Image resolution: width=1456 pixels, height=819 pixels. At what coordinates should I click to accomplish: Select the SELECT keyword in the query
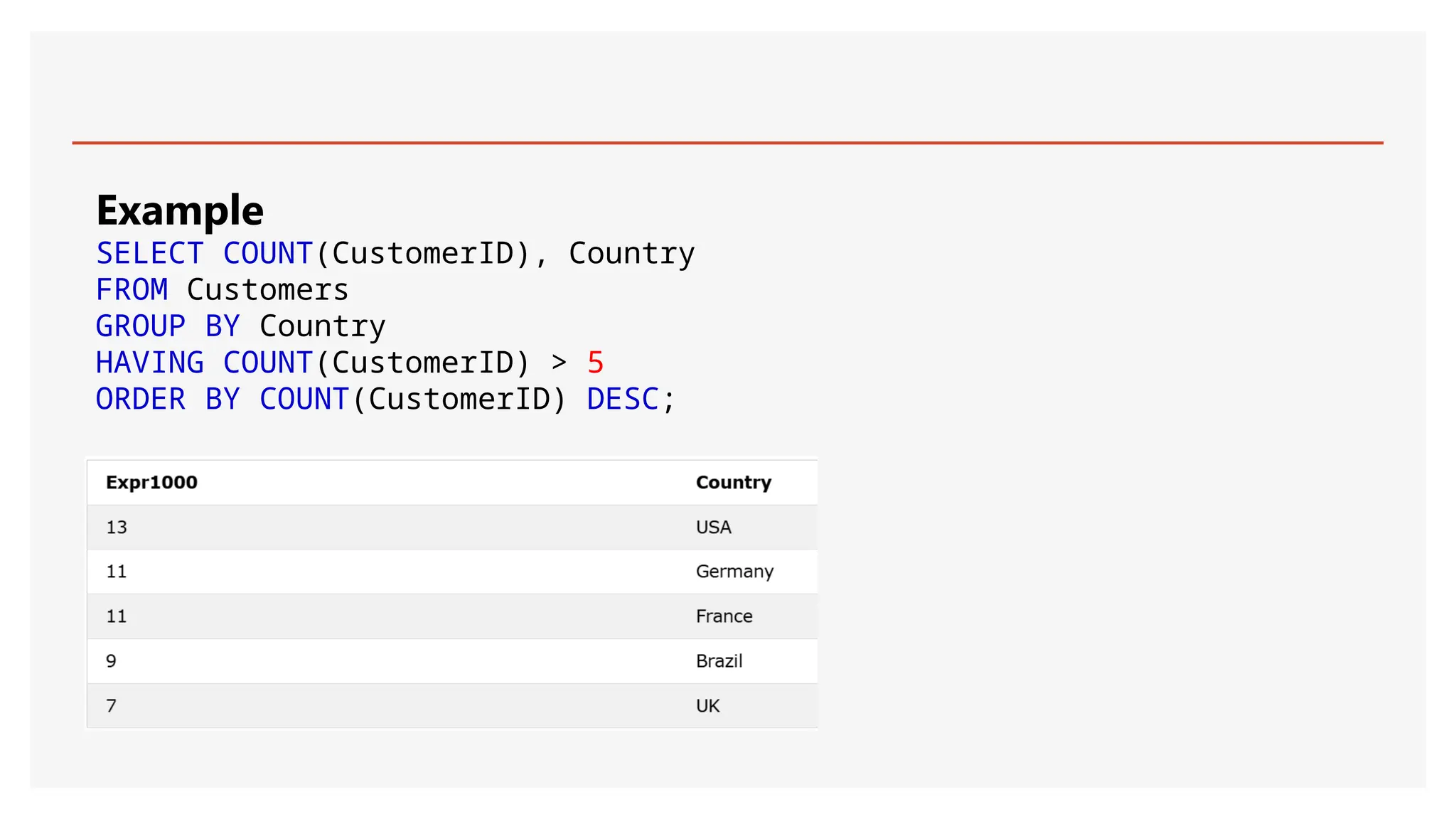coord(150,254)
